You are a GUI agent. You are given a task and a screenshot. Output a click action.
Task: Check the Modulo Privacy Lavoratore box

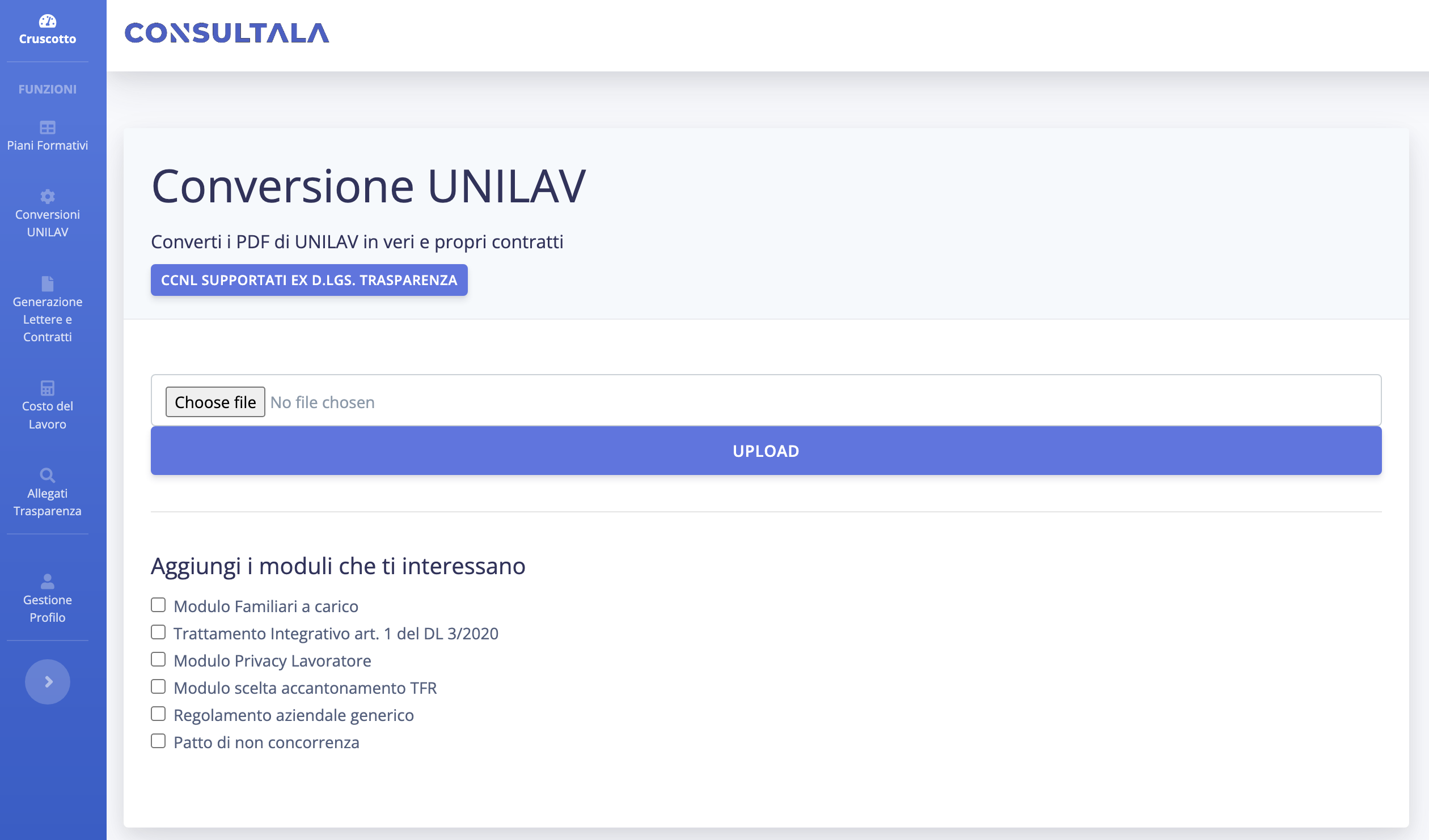[x=158, y=660]
